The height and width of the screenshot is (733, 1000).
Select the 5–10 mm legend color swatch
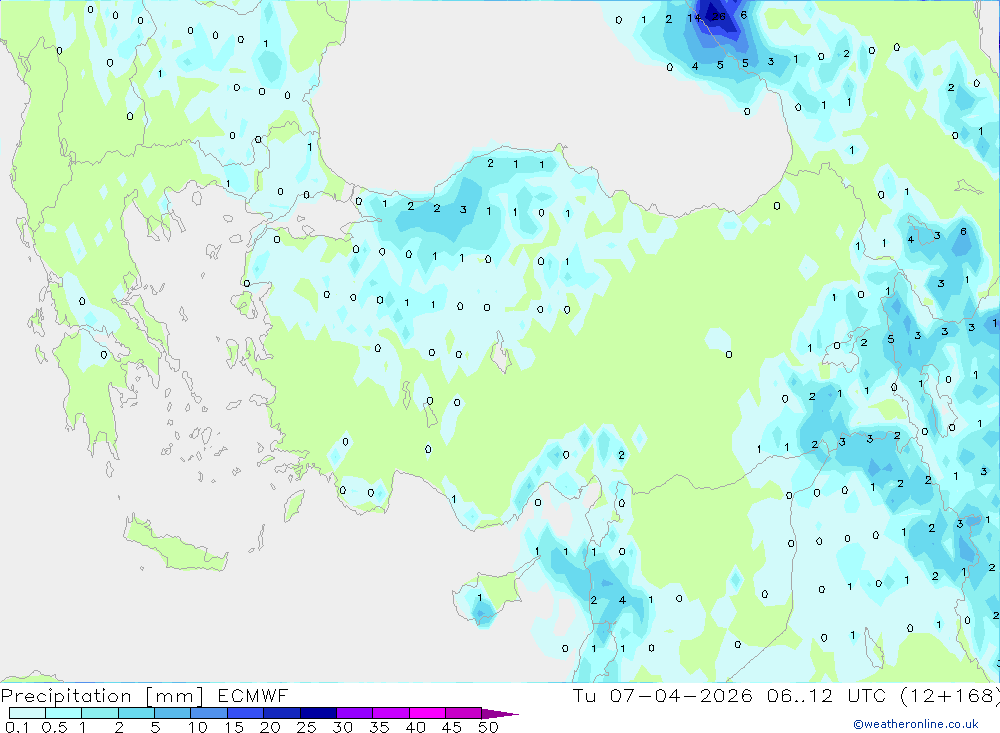[172, 713]
